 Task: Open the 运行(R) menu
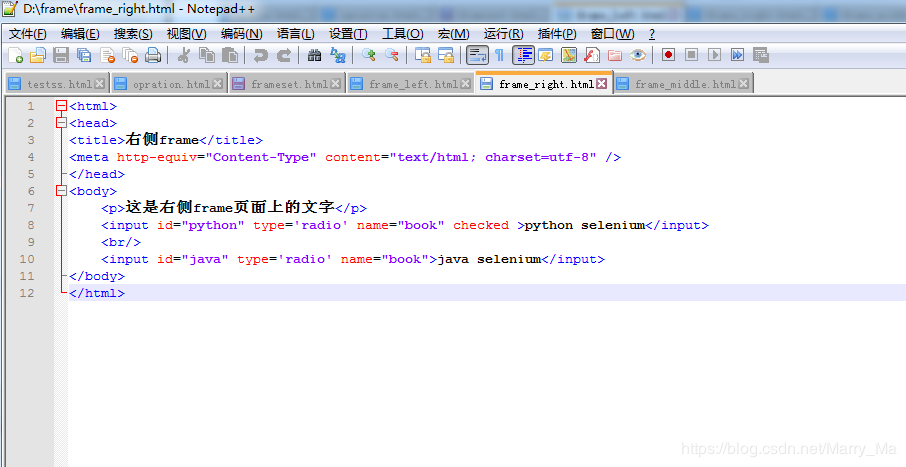(x=503, y=34)
